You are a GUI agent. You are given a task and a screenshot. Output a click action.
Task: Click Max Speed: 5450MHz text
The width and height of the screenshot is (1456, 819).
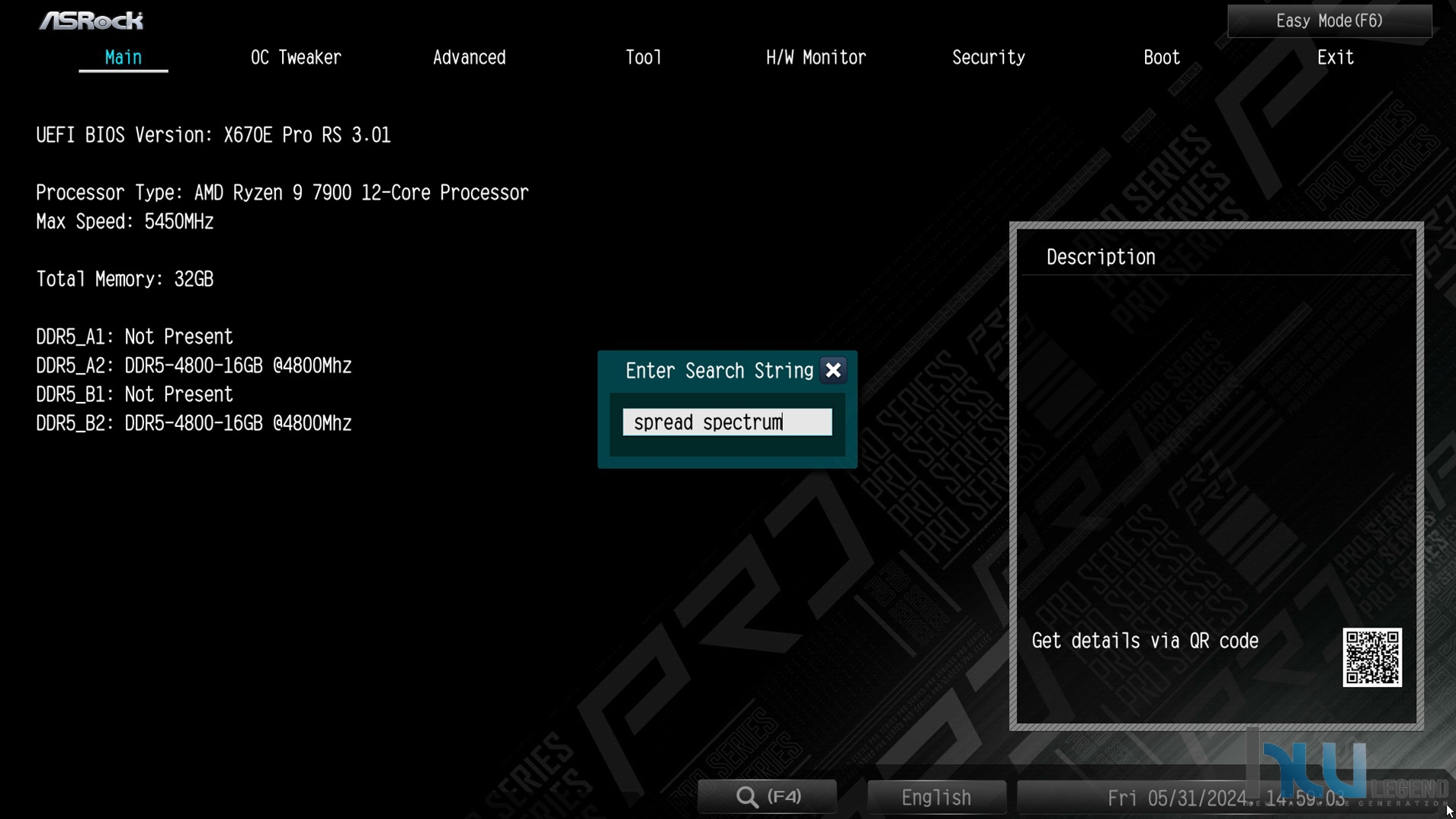[125, 222]
